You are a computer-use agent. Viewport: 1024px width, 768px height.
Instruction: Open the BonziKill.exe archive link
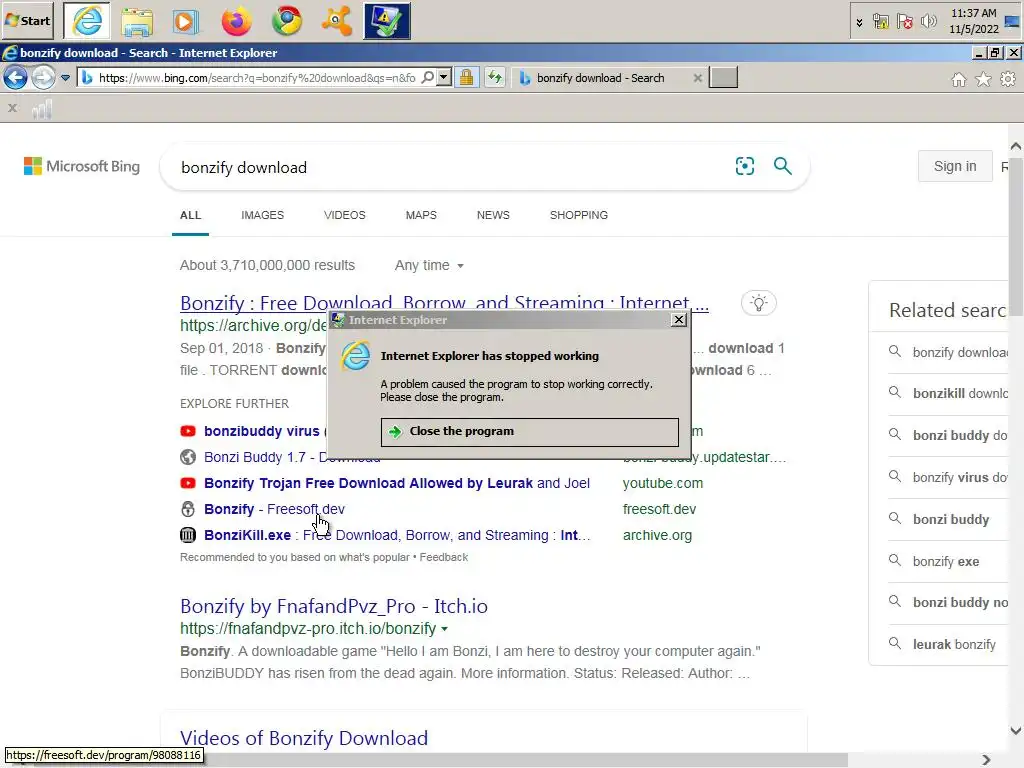397,535
